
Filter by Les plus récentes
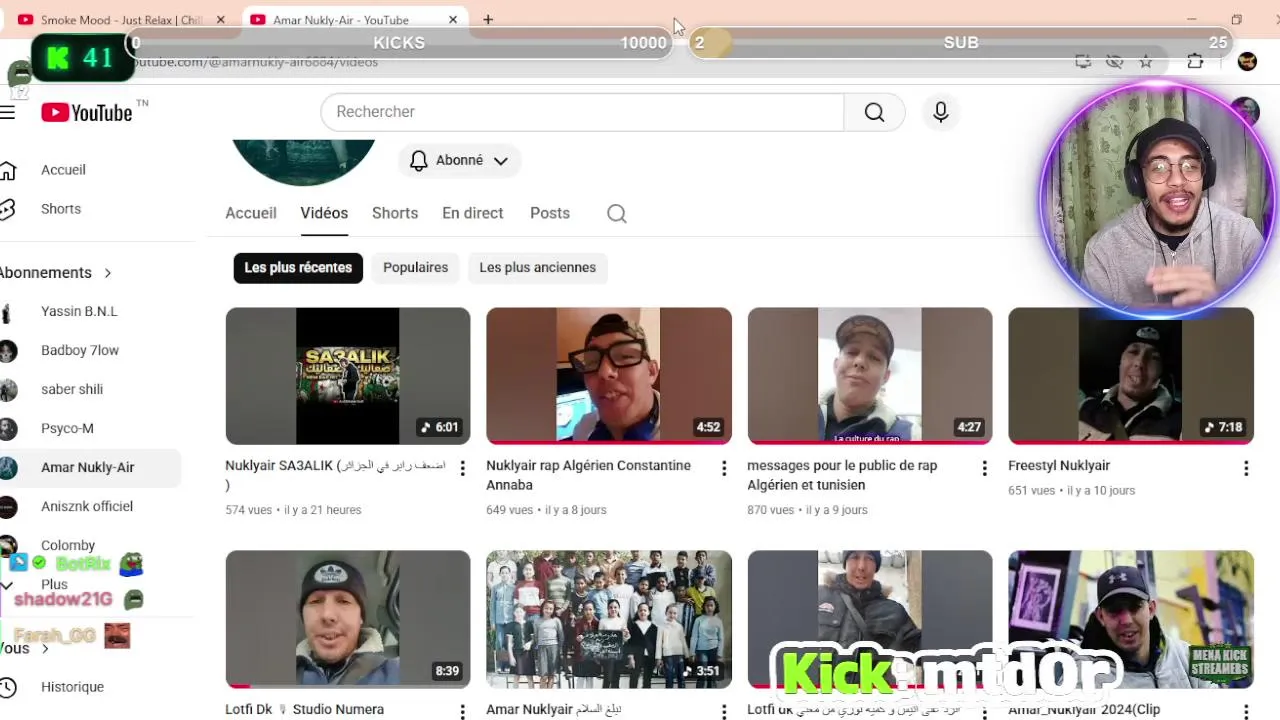pyautogui.click(x=298, y=267)
